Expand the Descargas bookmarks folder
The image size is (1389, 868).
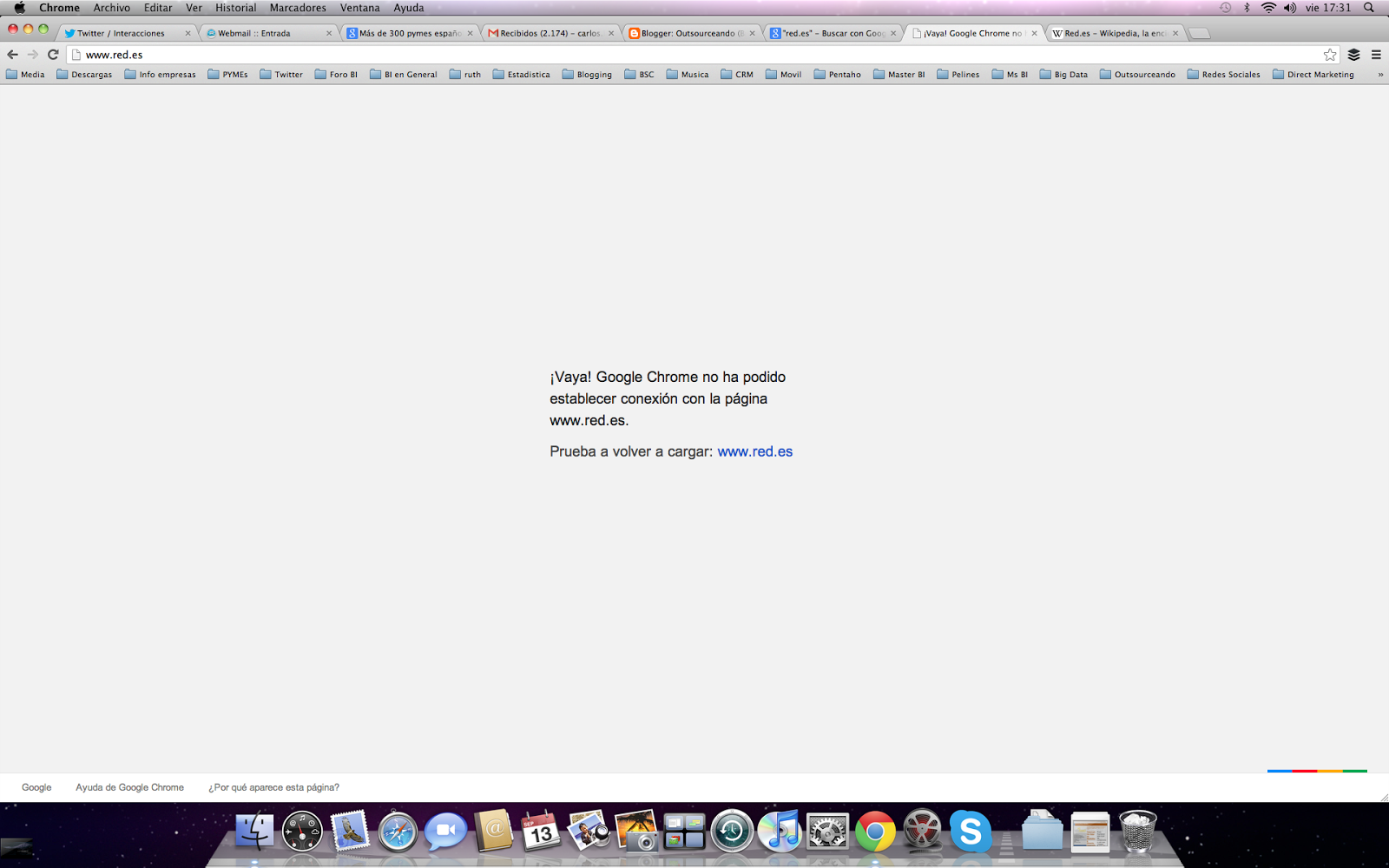point(84,75)
